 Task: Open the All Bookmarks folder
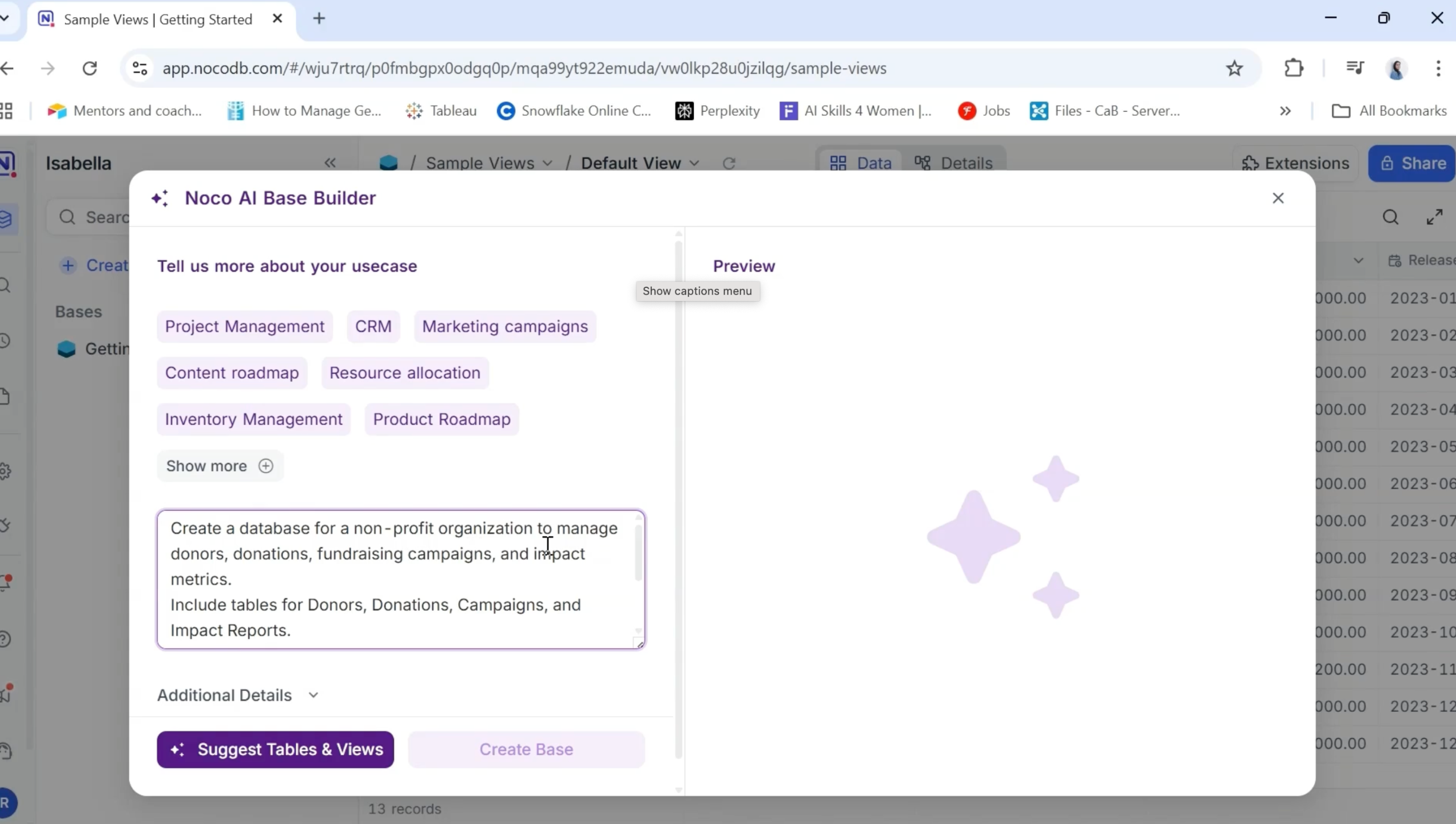point(1389,111)
